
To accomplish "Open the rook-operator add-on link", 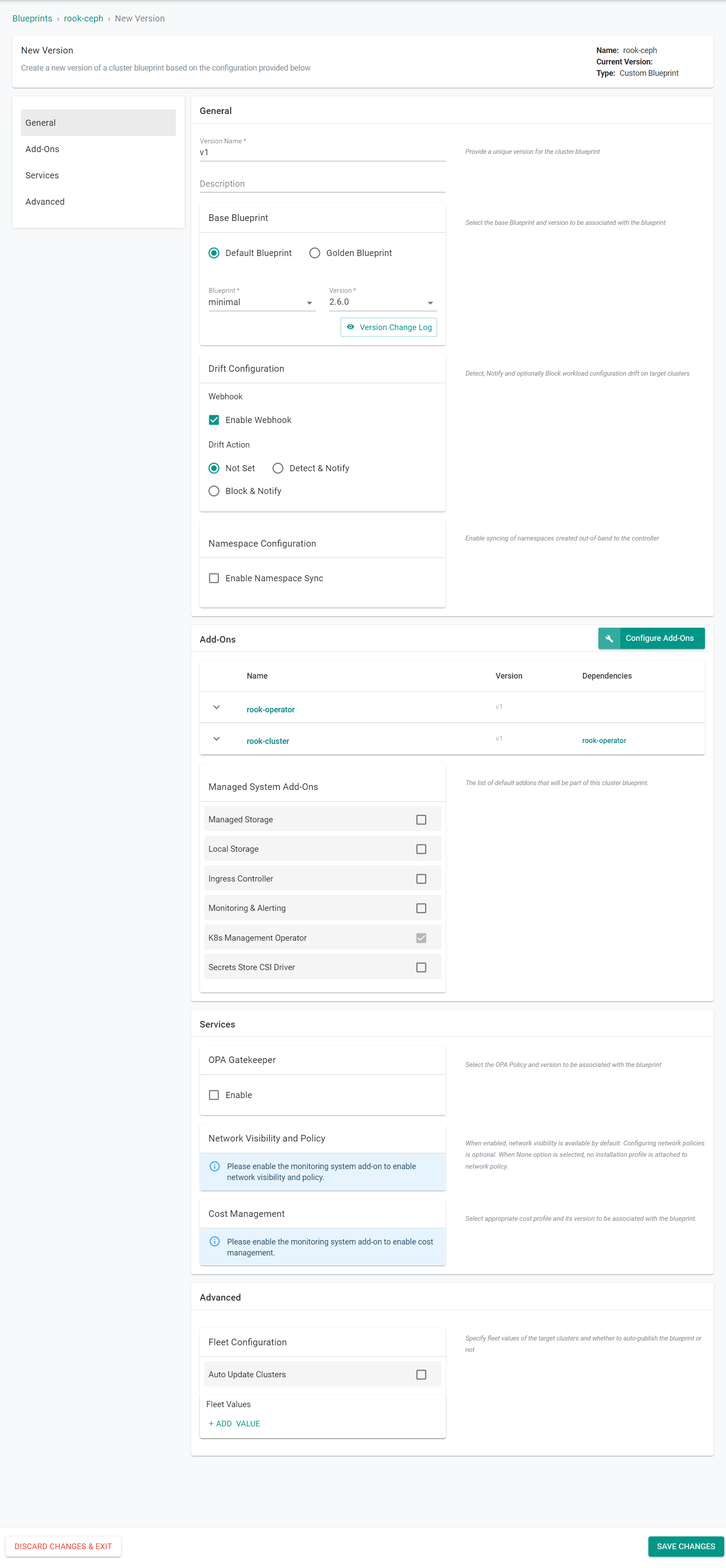I will click(x=270, y=709).
